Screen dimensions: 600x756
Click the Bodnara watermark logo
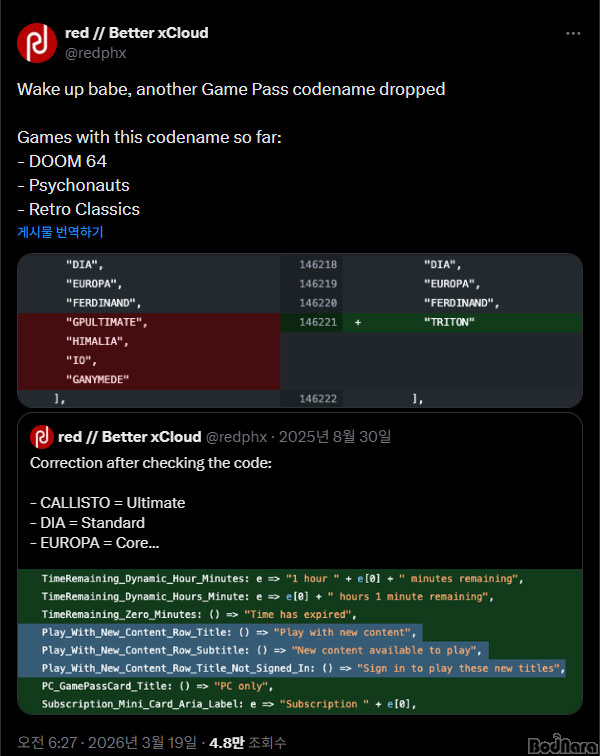[x=553, y=742]
